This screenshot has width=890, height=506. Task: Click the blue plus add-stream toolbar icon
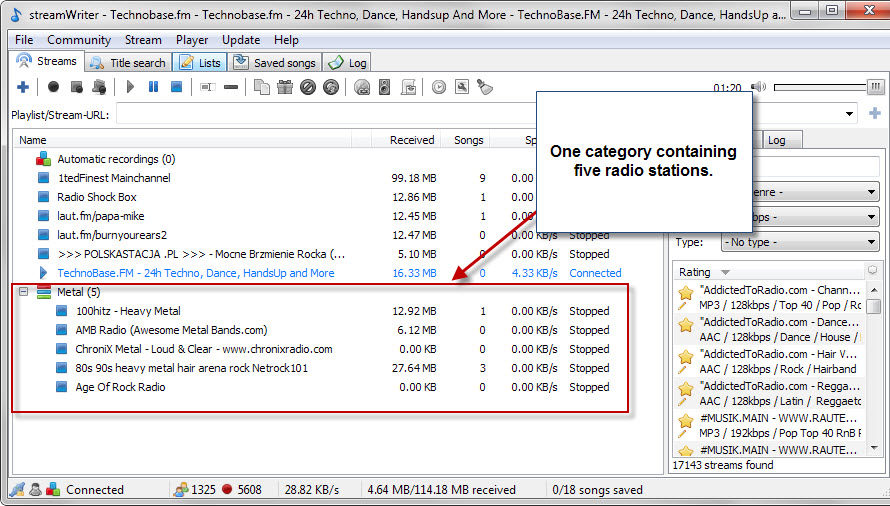pos(23,87)
